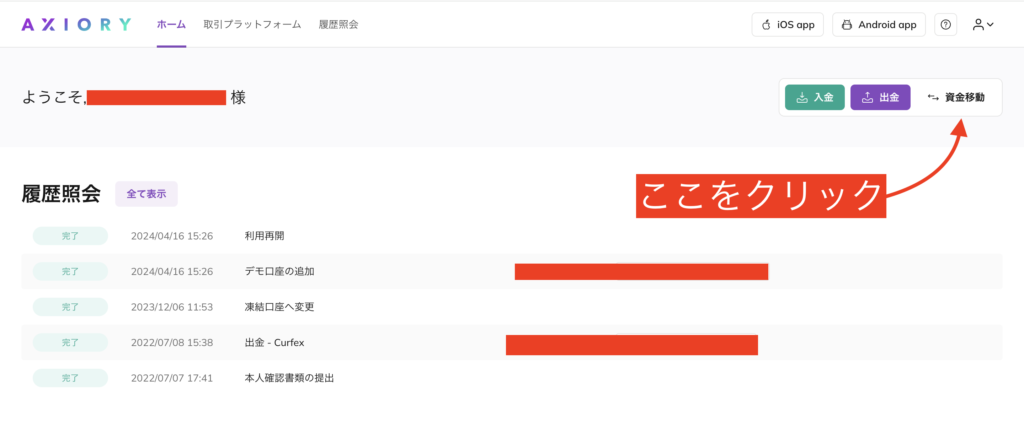Click the AXIORY logo
The width and height of the screenshot is (1024, 427).
[x=76, y=24]
